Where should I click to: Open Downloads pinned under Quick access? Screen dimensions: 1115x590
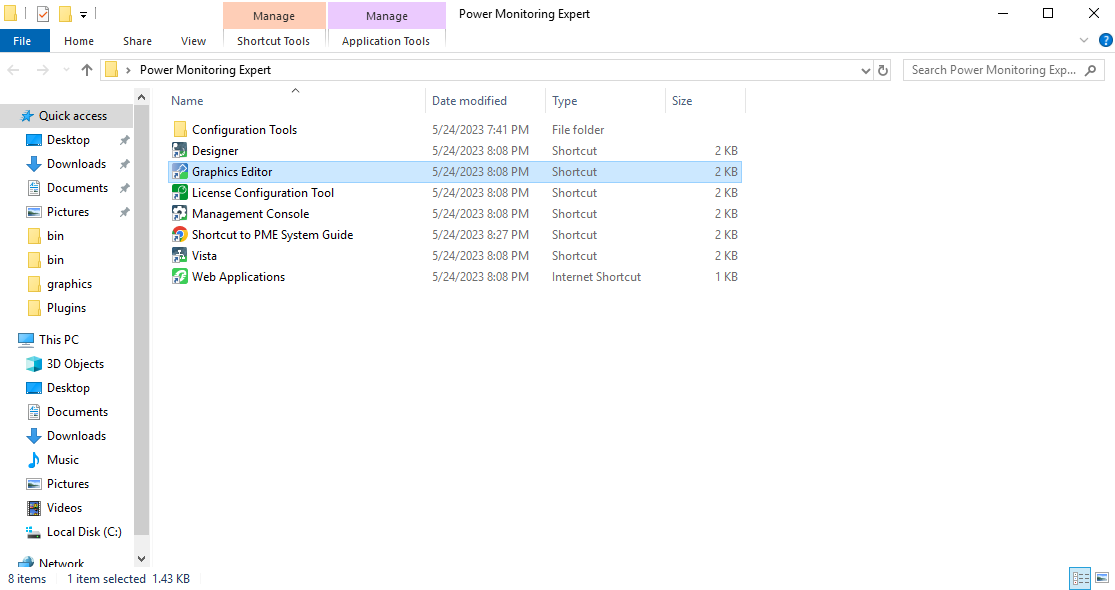tap(76, 163)
